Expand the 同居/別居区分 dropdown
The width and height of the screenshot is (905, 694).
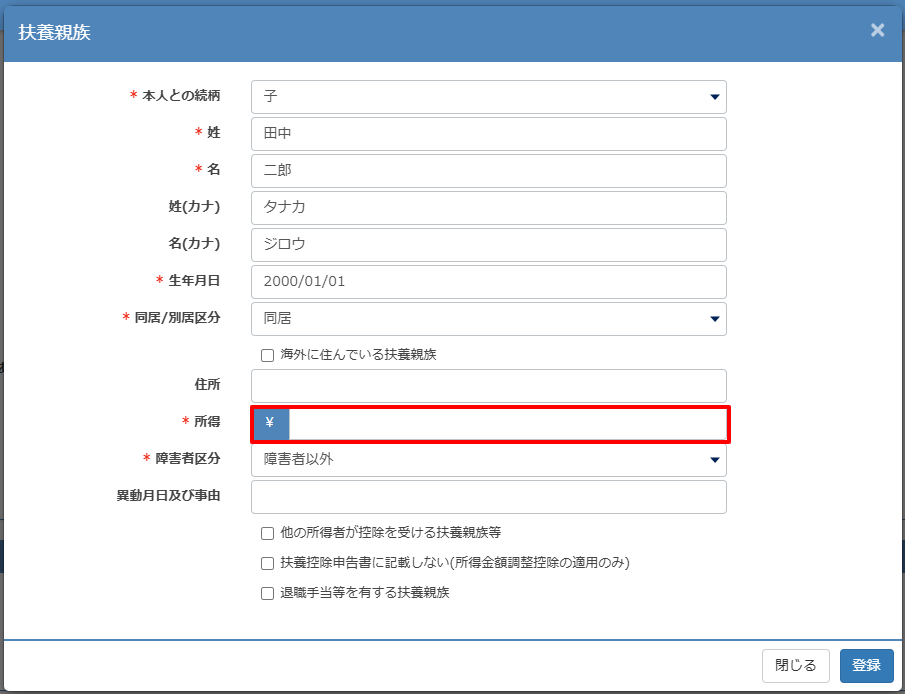tap(488, 319)
